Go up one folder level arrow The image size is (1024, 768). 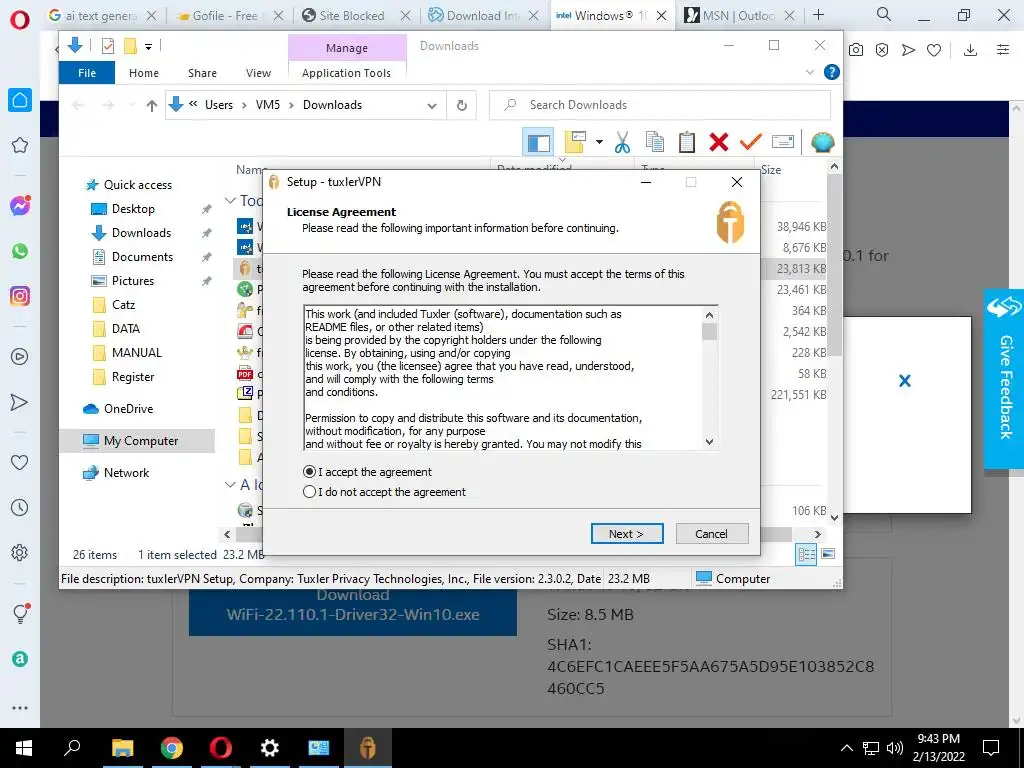(152, 105)
